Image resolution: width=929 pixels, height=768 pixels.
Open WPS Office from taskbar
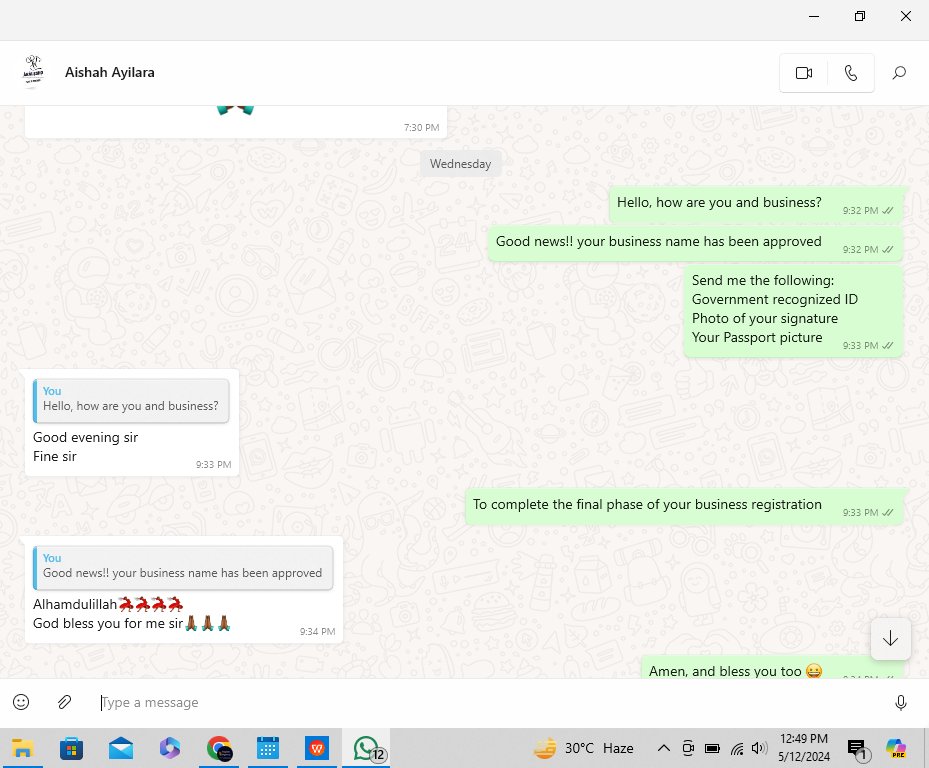(317, 748)
